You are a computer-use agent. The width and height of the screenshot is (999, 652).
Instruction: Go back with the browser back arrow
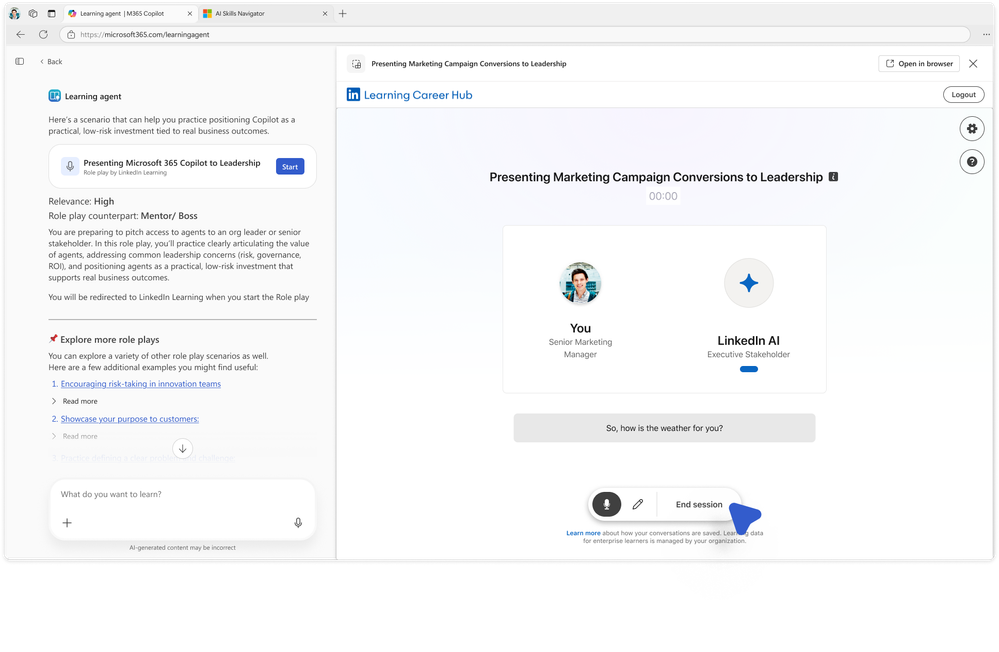point(20,34)
